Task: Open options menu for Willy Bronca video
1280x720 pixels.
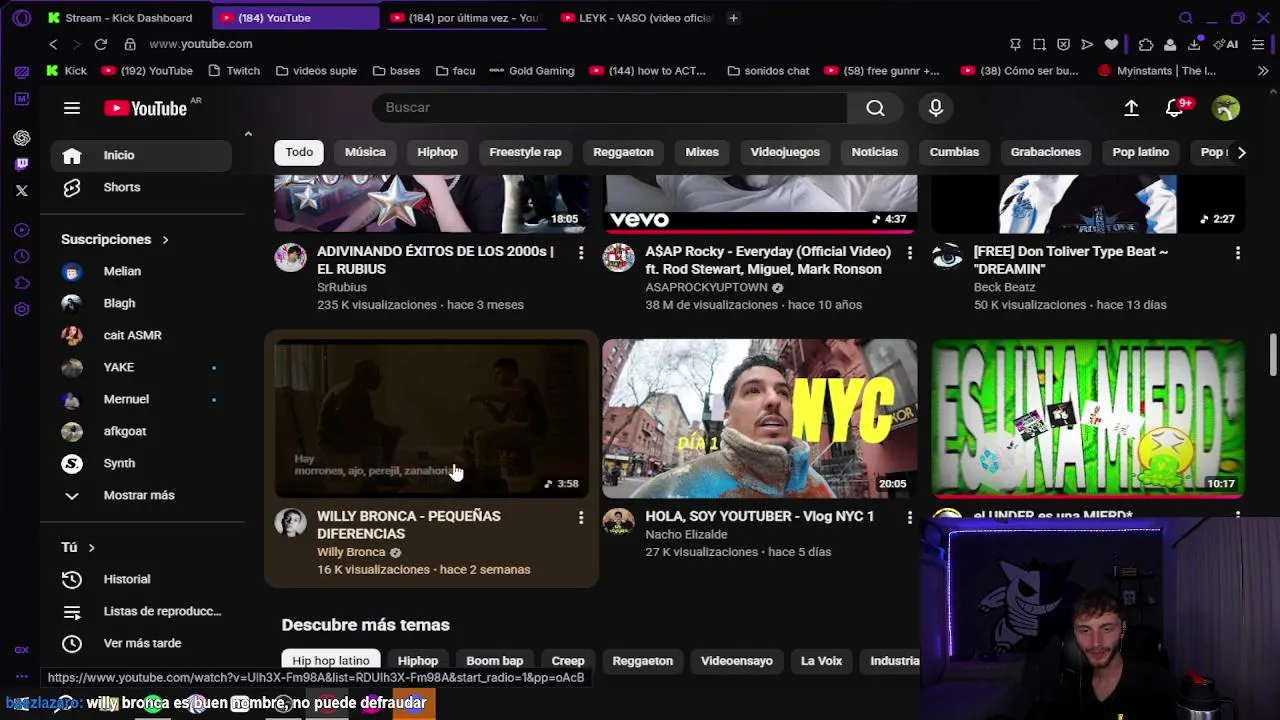Action: [x=581, y=517]
